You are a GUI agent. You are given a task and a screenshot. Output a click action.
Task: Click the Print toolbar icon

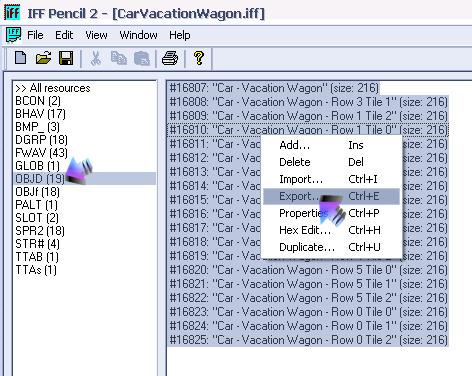click(x=170, y=58)
